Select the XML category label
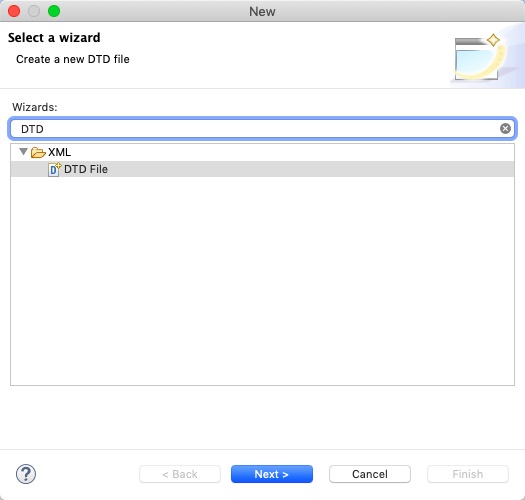525x500 pixels. tap(59, 152)
